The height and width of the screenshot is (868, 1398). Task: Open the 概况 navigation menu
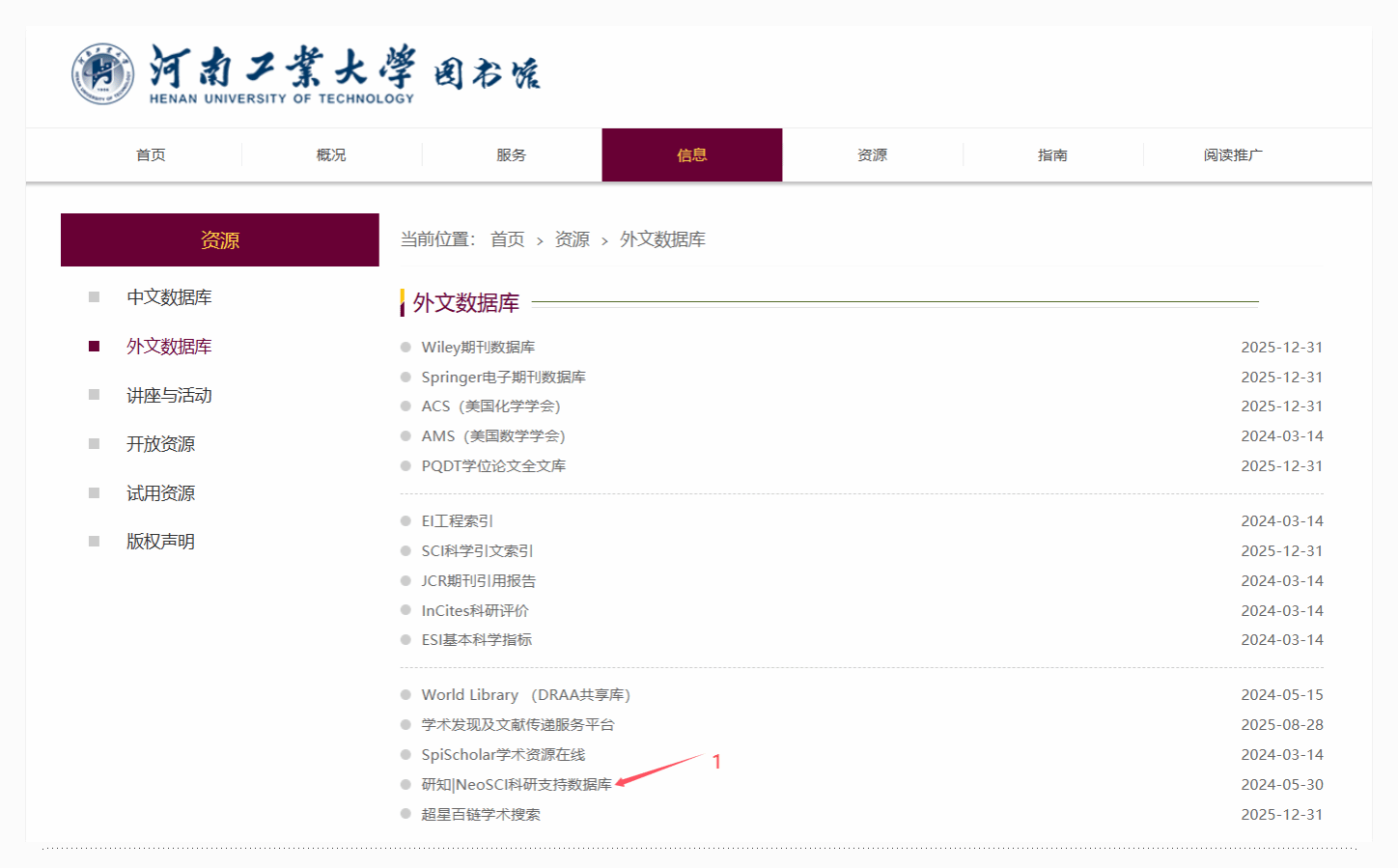tap(331, 154)
